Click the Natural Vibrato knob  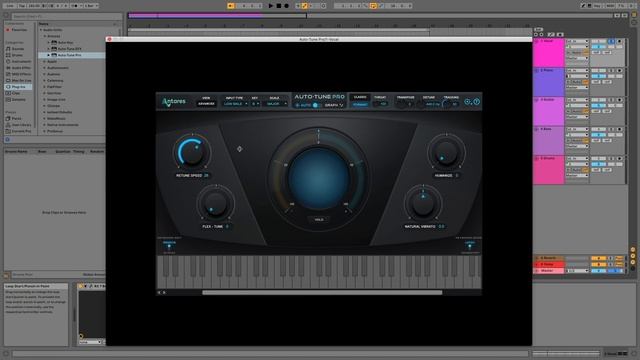coord(423,203)
